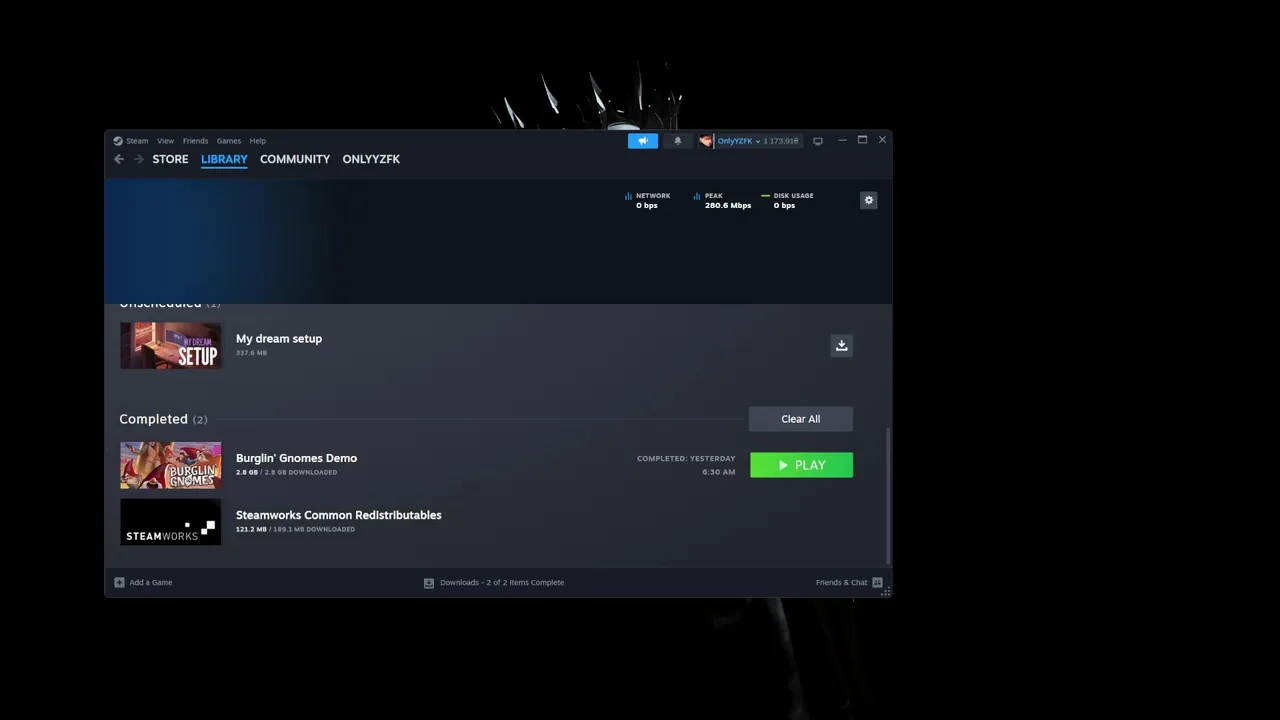Open Downloads - 2 of 2 Items Complete

(502, 582)
